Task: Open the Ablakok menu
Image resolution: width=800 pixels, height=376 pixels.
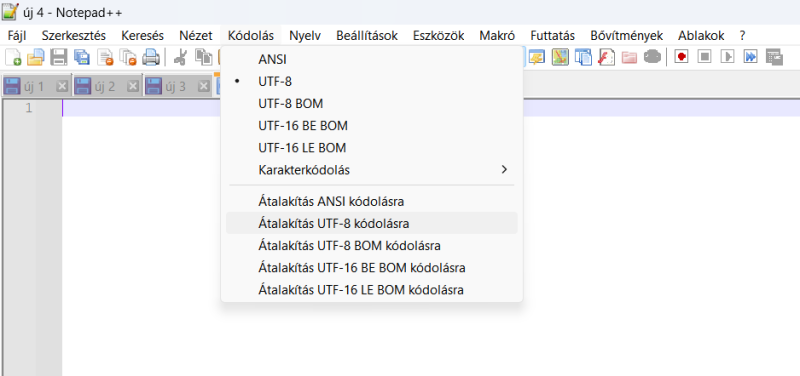Action: (701, 36)
